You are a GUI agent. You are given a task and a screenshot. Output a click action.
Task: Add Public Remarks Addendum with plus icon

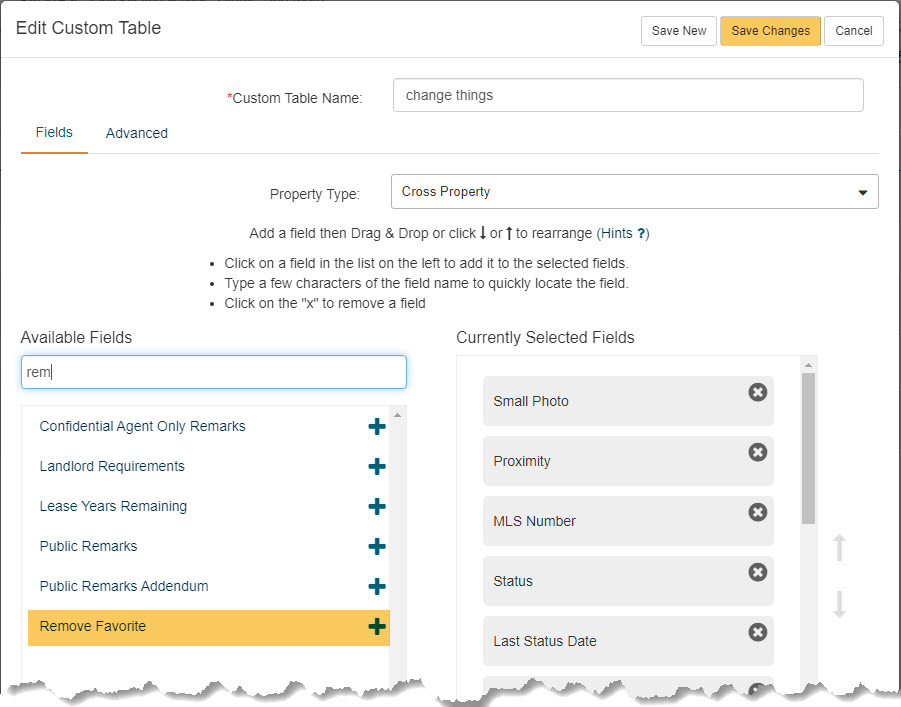pos(377,586)
